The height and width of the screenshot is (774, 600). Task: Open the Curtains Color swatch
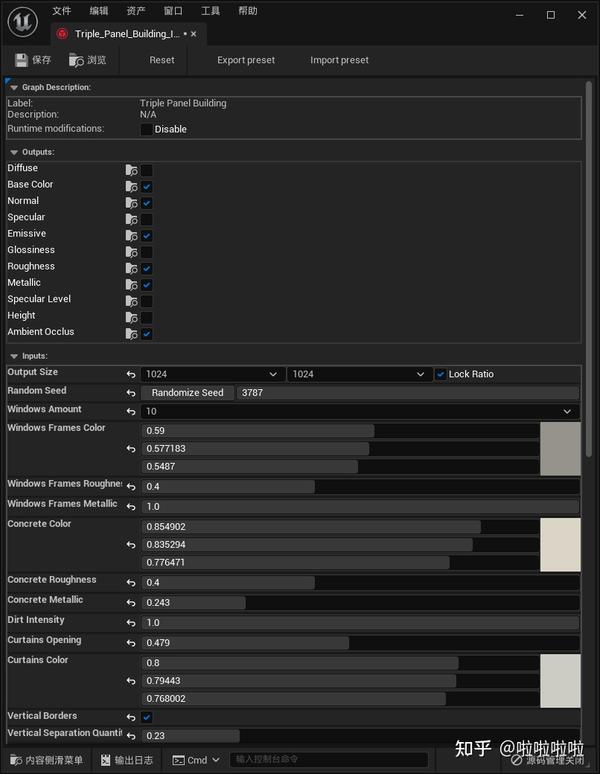[560, 681]
